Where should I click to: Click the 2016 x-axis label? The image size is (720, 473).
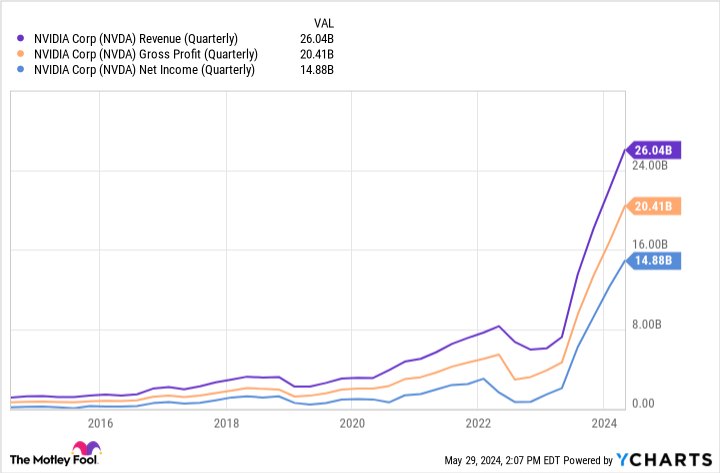point(100,423)
